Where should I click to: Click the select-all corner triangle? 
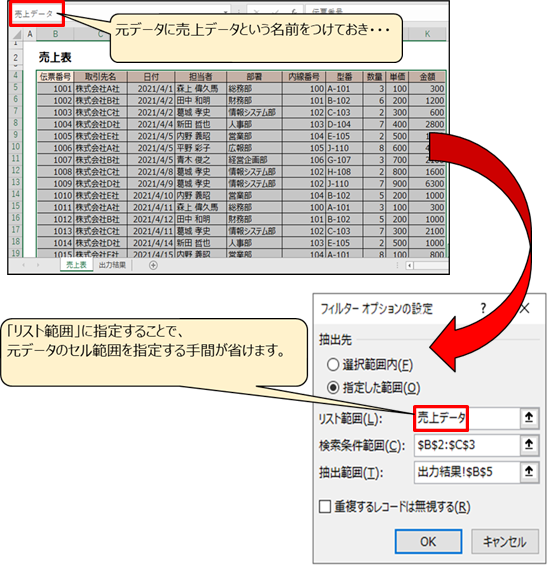click(17, 34)
